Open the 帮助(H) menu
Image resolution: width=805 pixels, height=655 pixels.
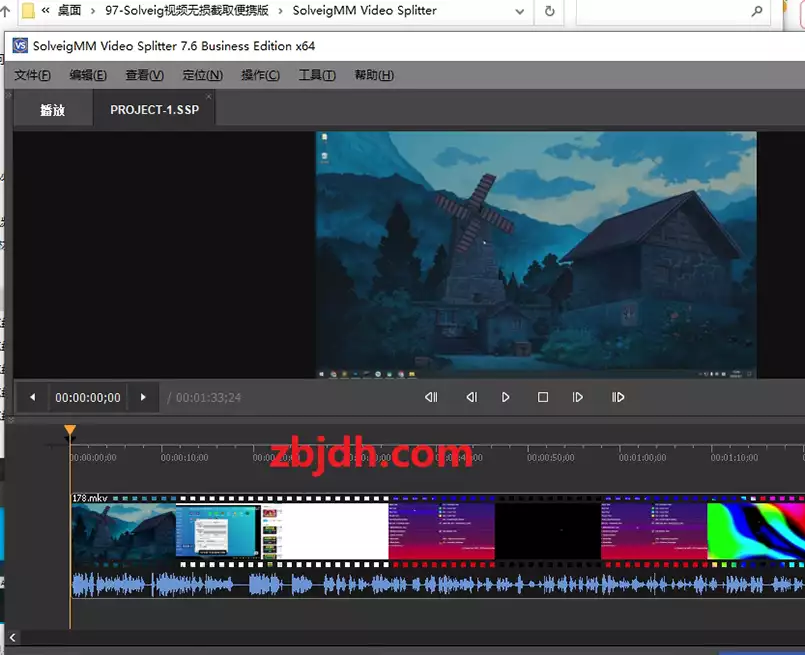374,75
